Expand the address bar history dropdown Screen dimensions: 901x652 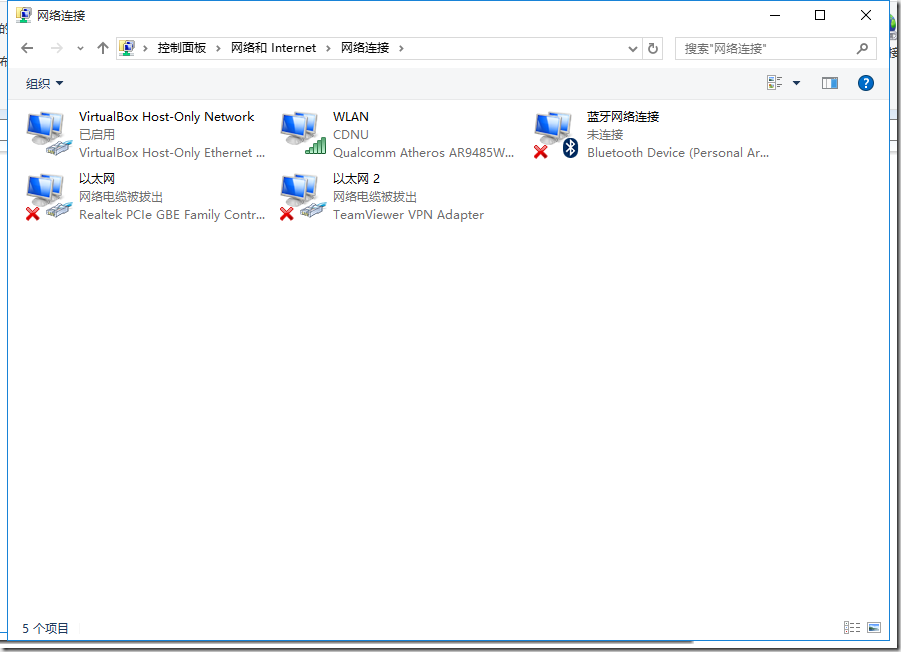point(633,49)
